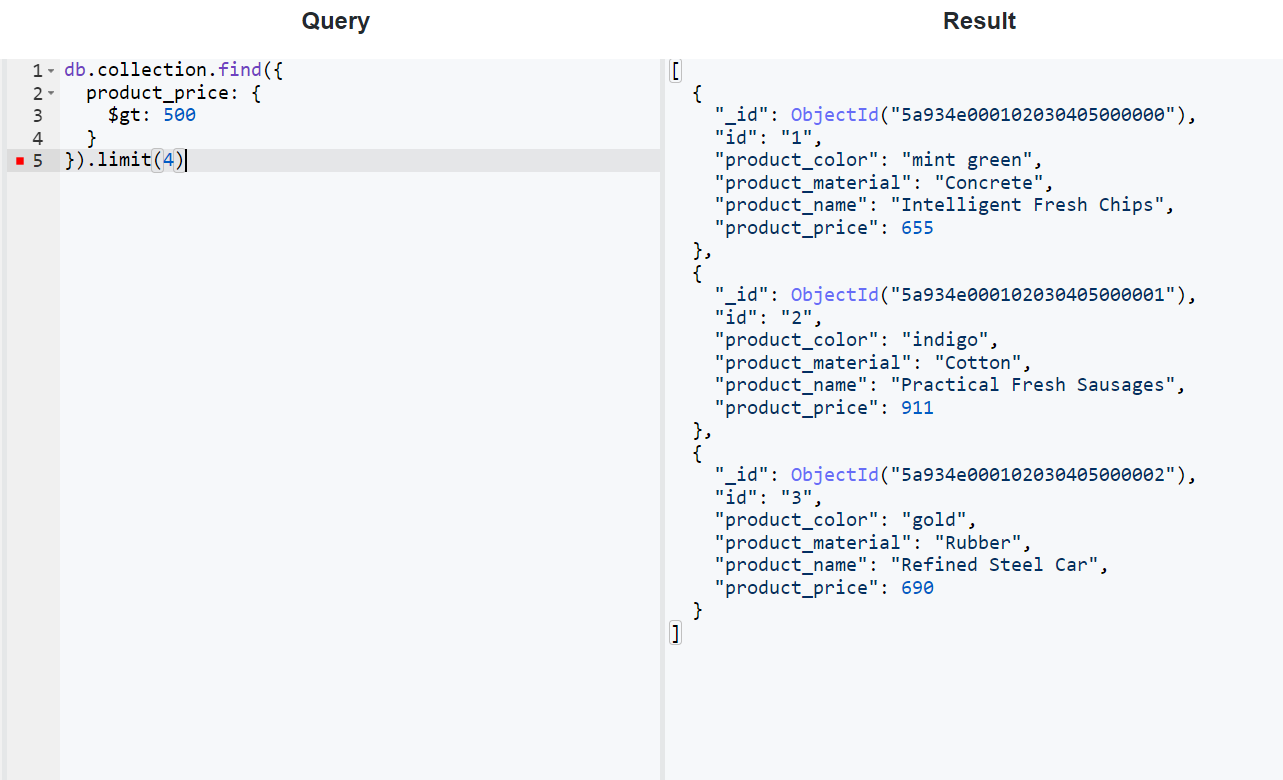Click the blue number 500 in the query
This screenshot has height=780, width=1283.
click(179, 114)
